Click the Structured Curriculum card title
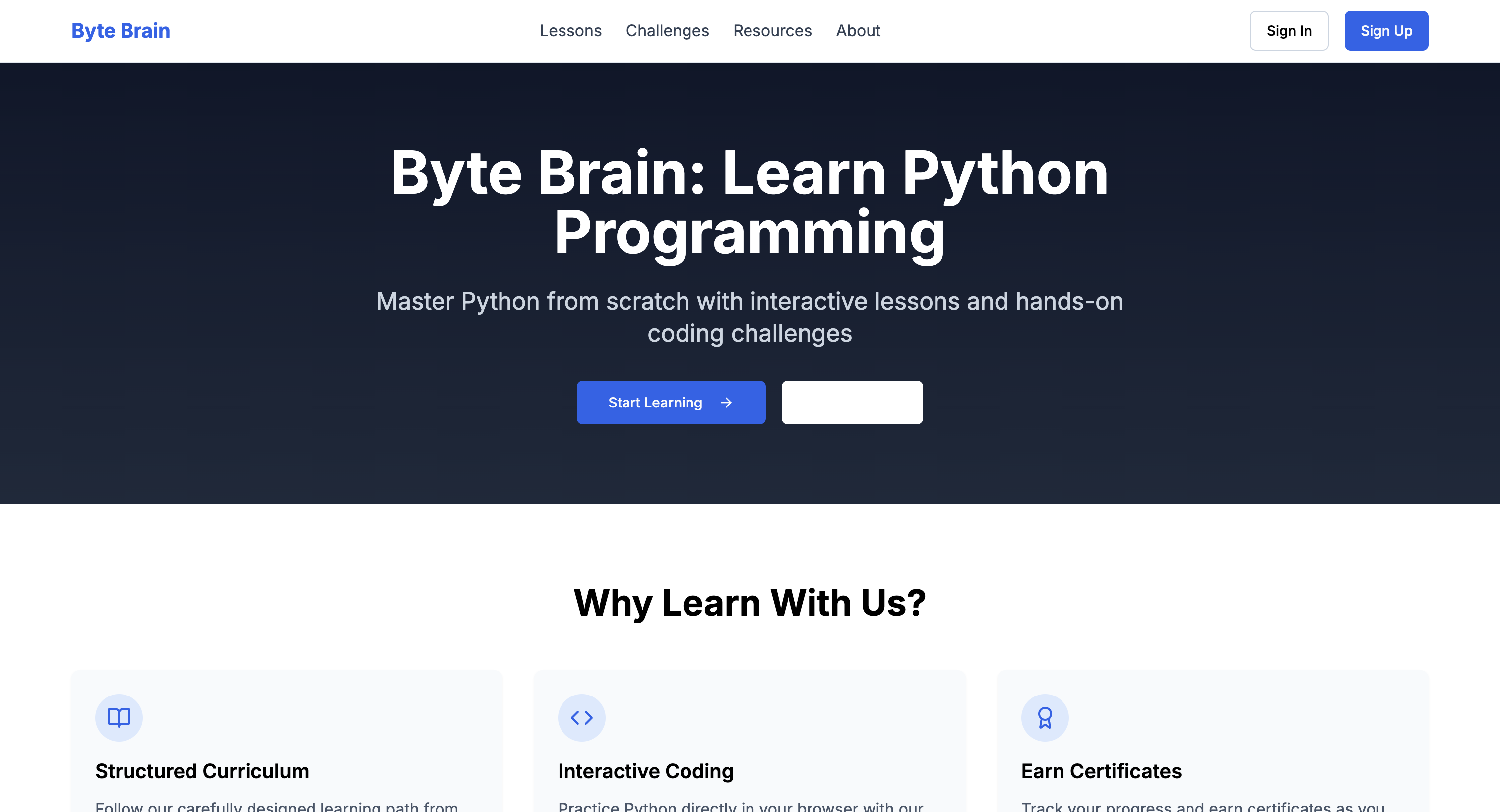This screenshot has height=812, width=1500. click(x=202, y=771)
